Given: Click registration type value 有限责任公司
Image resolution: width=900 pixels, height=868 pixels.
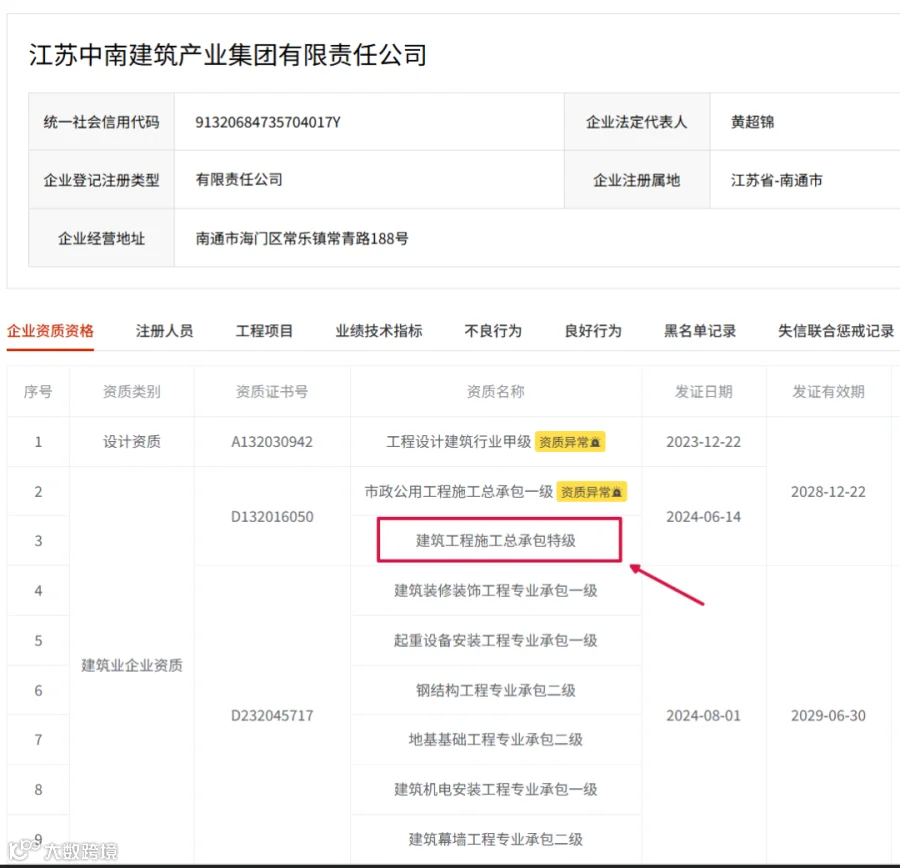Looking at the screenshot, I should click(239, 180).
